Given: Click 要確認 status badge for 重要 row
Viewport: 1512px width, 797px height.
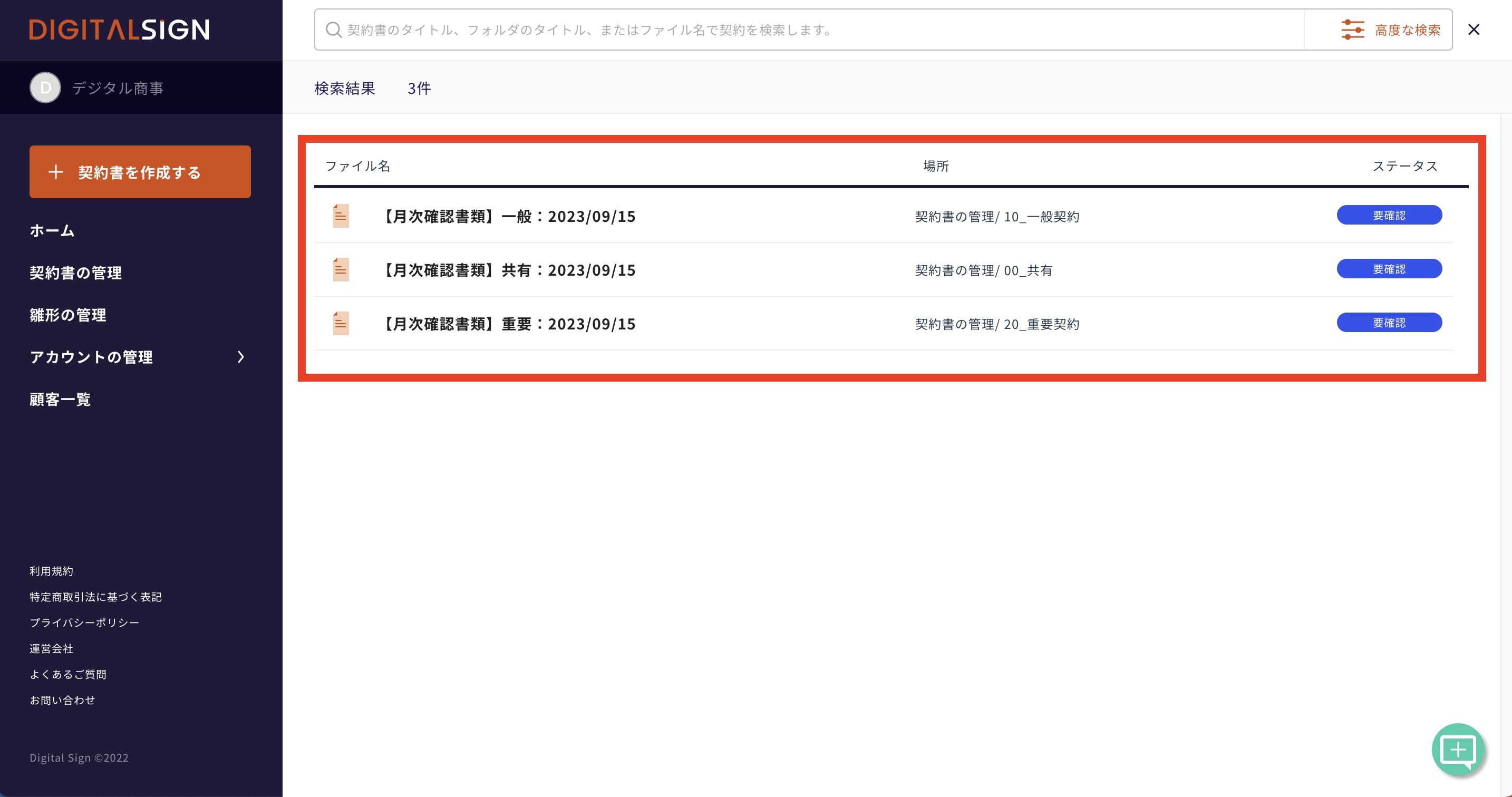Looking at the screenshot, I should (x=1389, y=323).
